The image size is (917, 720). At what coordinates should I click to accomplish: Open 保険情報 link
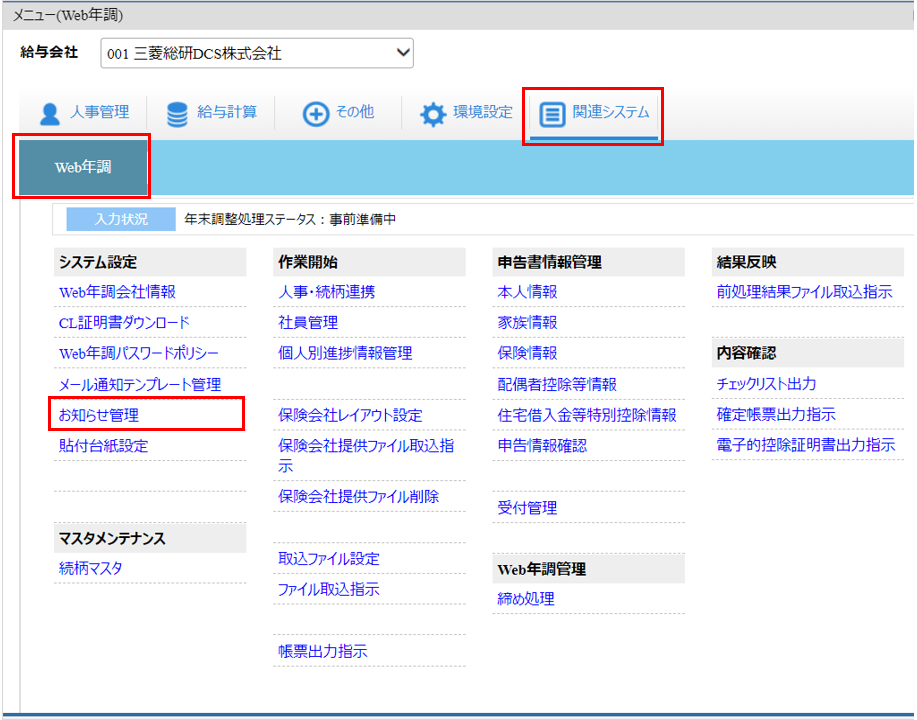pyautogui.click(x=528, y=353)
